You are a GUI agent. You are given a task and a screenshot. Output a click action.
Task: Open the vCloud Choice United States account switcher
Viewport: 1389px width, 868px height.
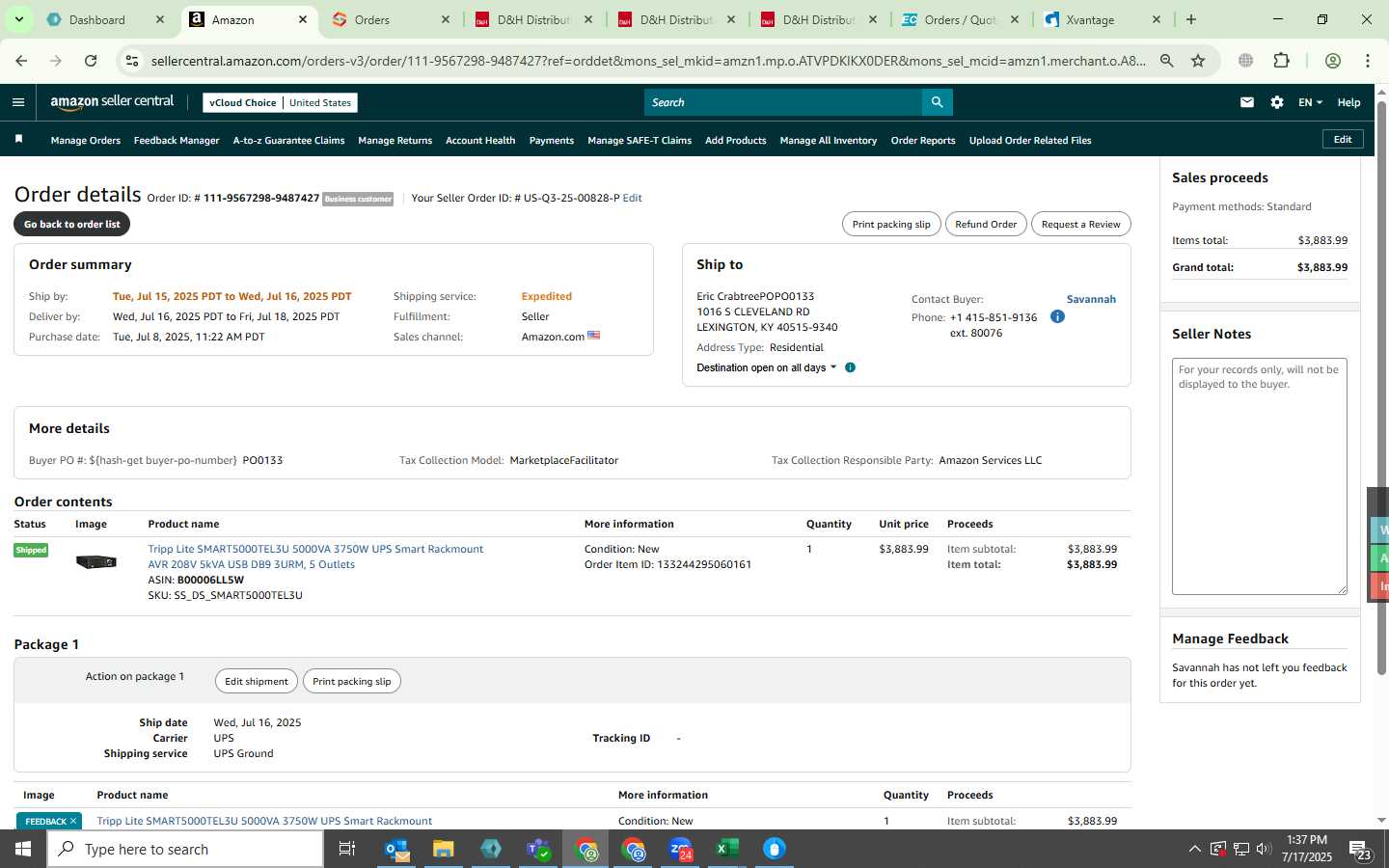(280, 102)
